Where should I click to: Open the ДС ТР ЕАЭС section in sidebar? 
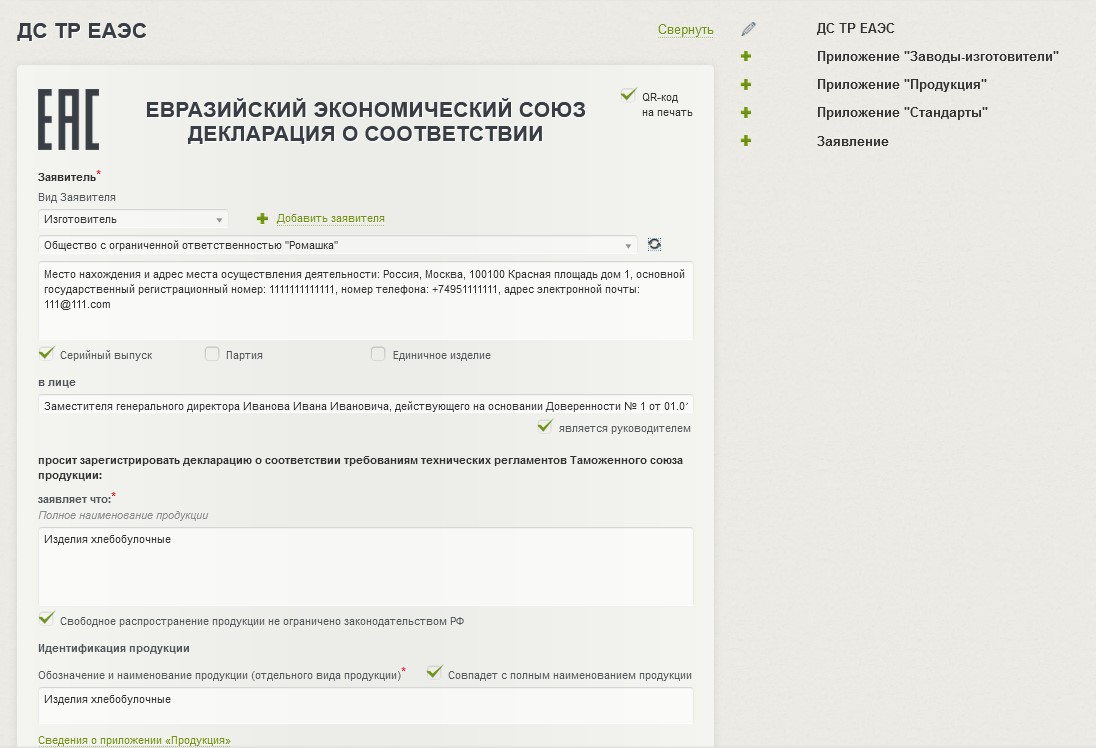855,29
